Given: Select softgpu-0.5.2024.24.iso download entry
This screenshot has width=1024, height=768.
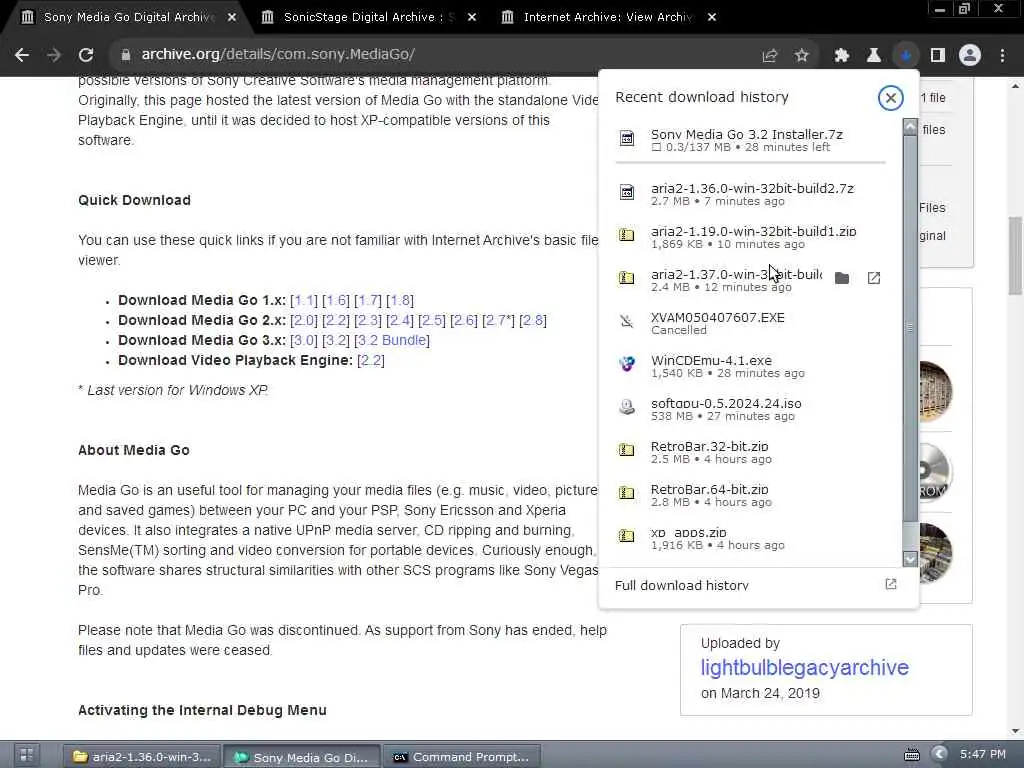Looking at the screenshot, I should pyautogui.click(x=751, y=409).
